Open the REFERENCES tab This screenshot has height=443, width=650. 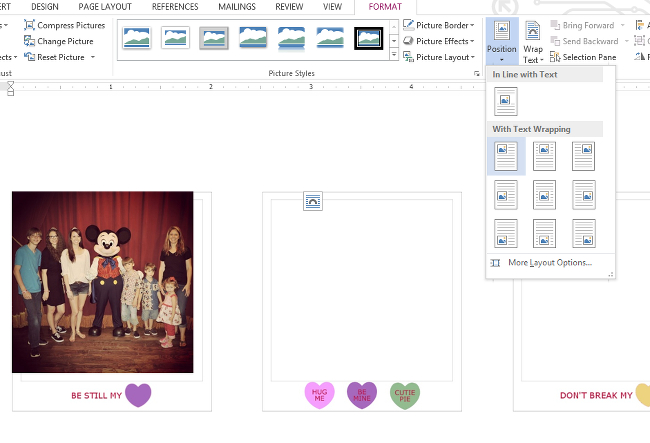click(x=175, y=7)
